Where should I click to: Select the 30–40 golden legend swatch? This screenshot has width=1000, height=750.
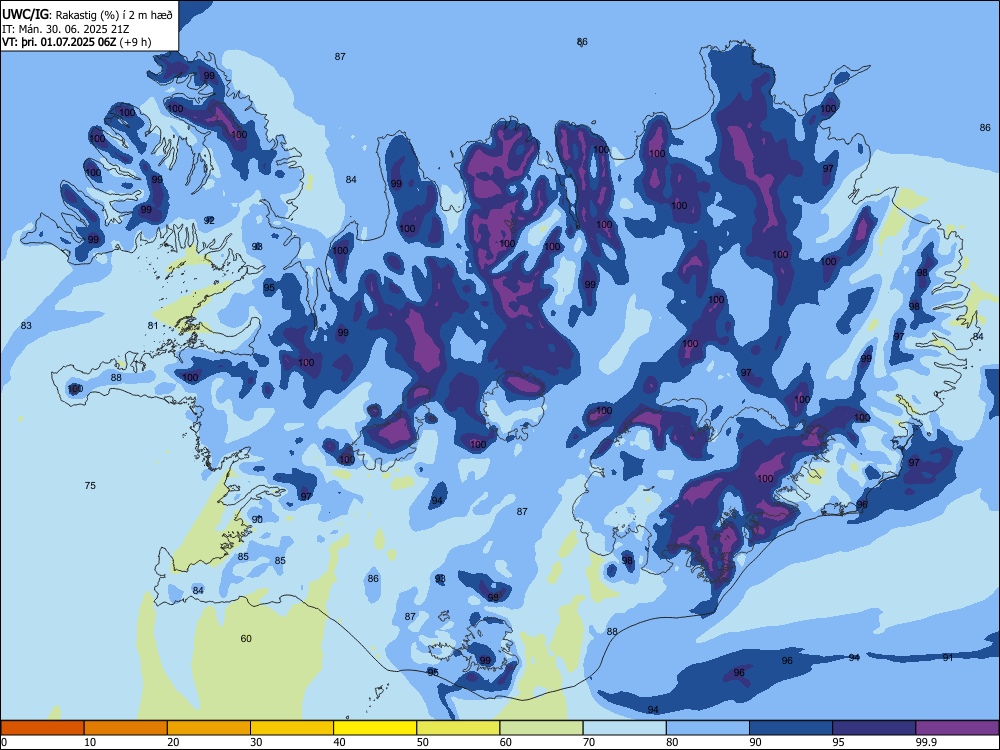click(x=292, y=728)
